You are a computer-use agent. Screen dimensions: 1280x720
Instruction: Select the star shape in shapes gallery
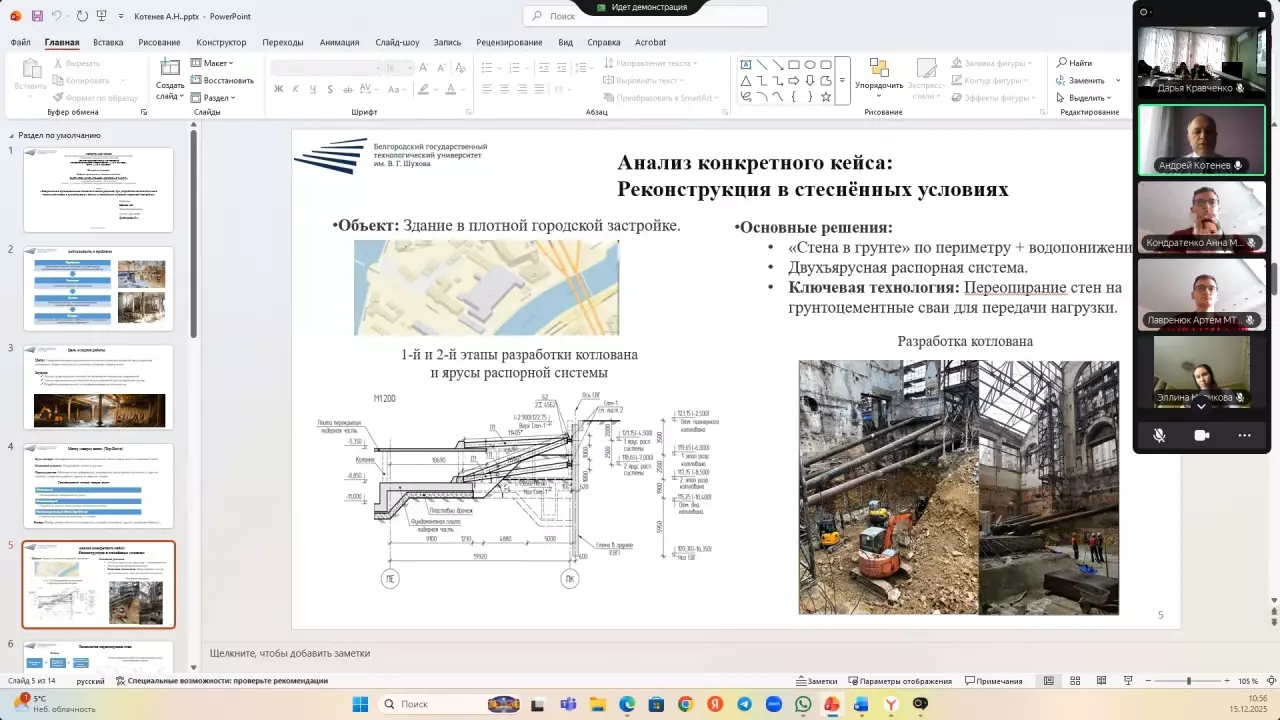[826, 97]
